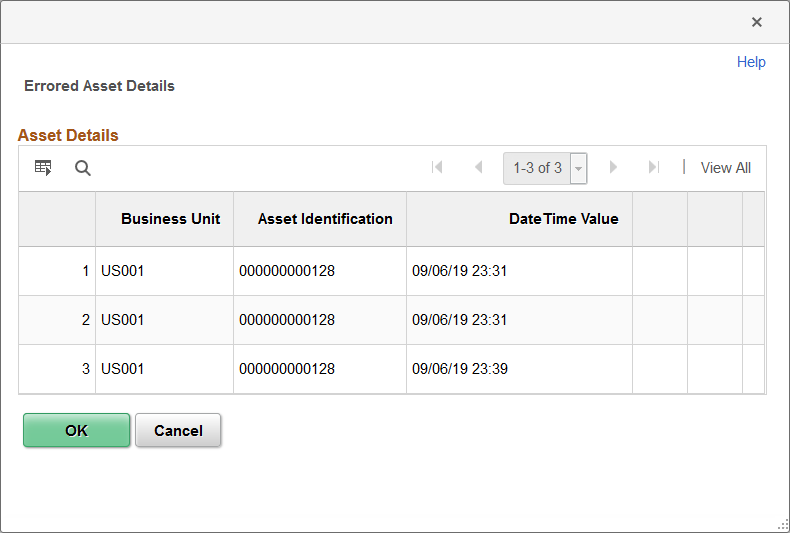Click the magnifier Find icon in grid

(83, 168)
